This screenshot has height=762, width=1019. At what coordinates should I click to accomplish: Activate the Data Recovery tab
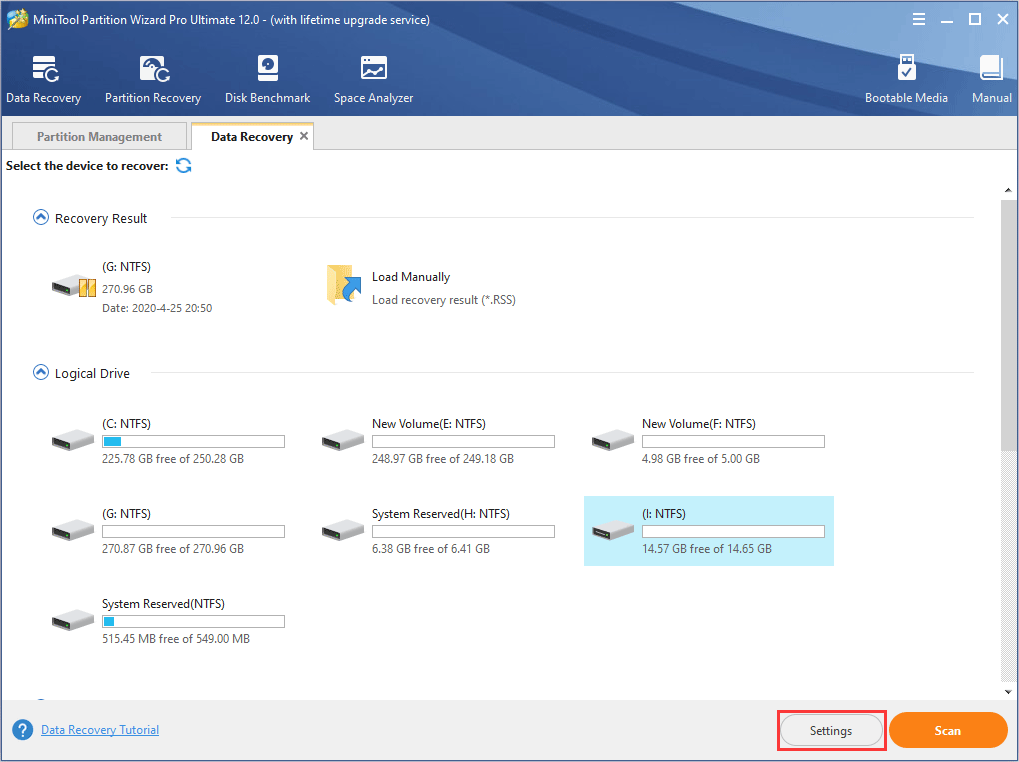[x=252, y=136]
